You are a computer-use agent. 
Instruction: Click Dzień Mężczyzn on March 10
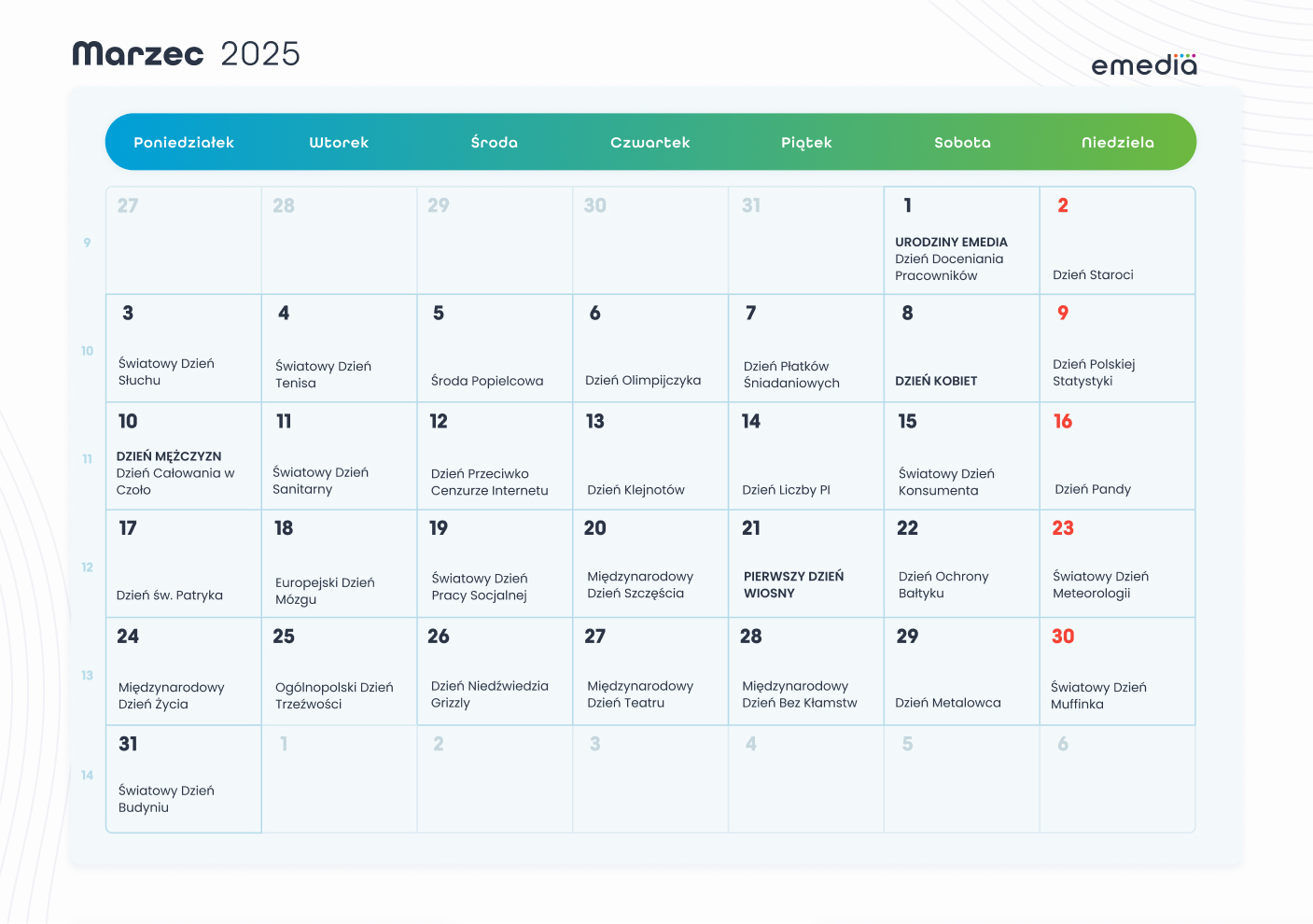[169, 456]
